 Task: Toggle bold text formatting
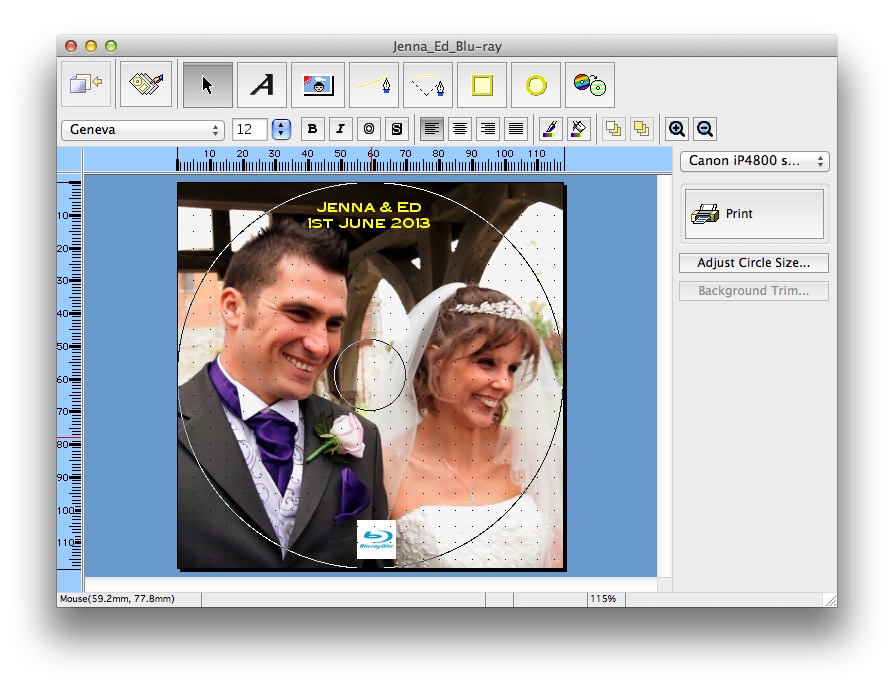click(x=313, y=129)
